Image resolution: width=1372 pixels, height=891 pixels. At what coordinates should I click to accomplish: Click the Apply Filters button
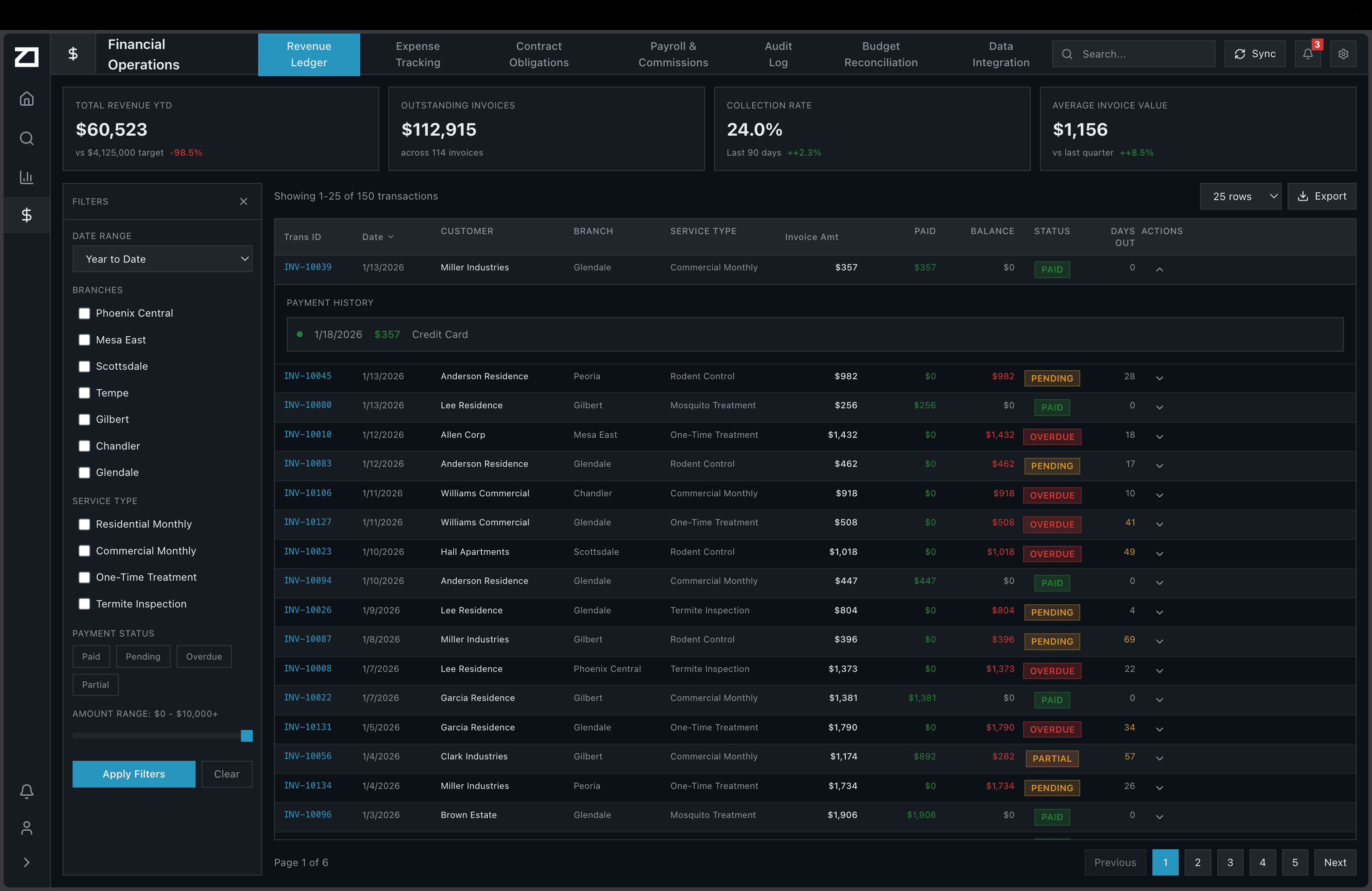click(x=133, y=774)
